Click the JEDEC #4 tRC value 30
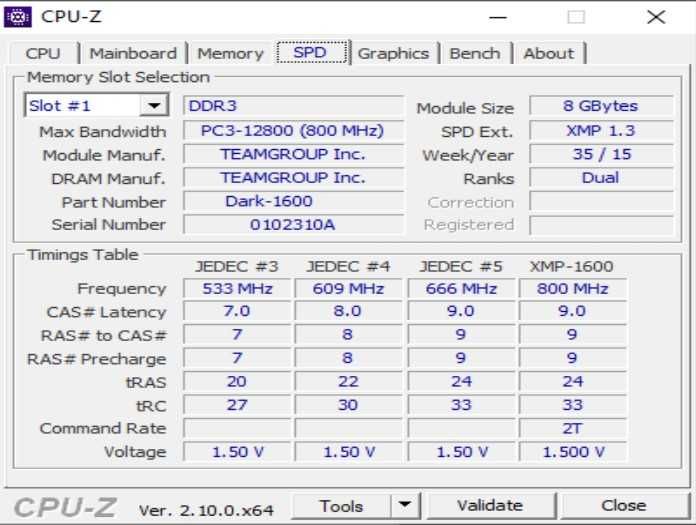 point(348,405)
